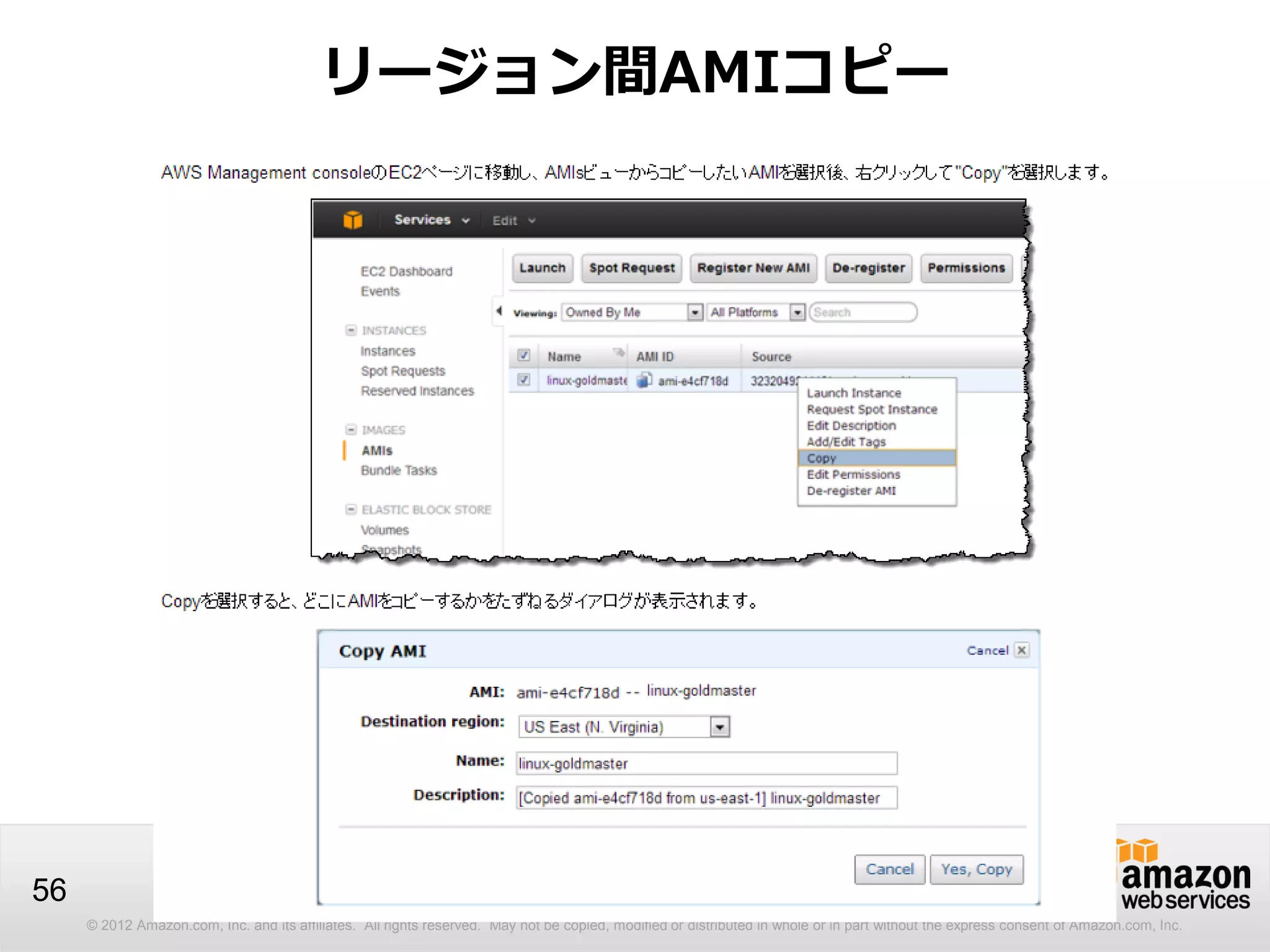Open Bundle Tasks in sidebar

point(399,470)
